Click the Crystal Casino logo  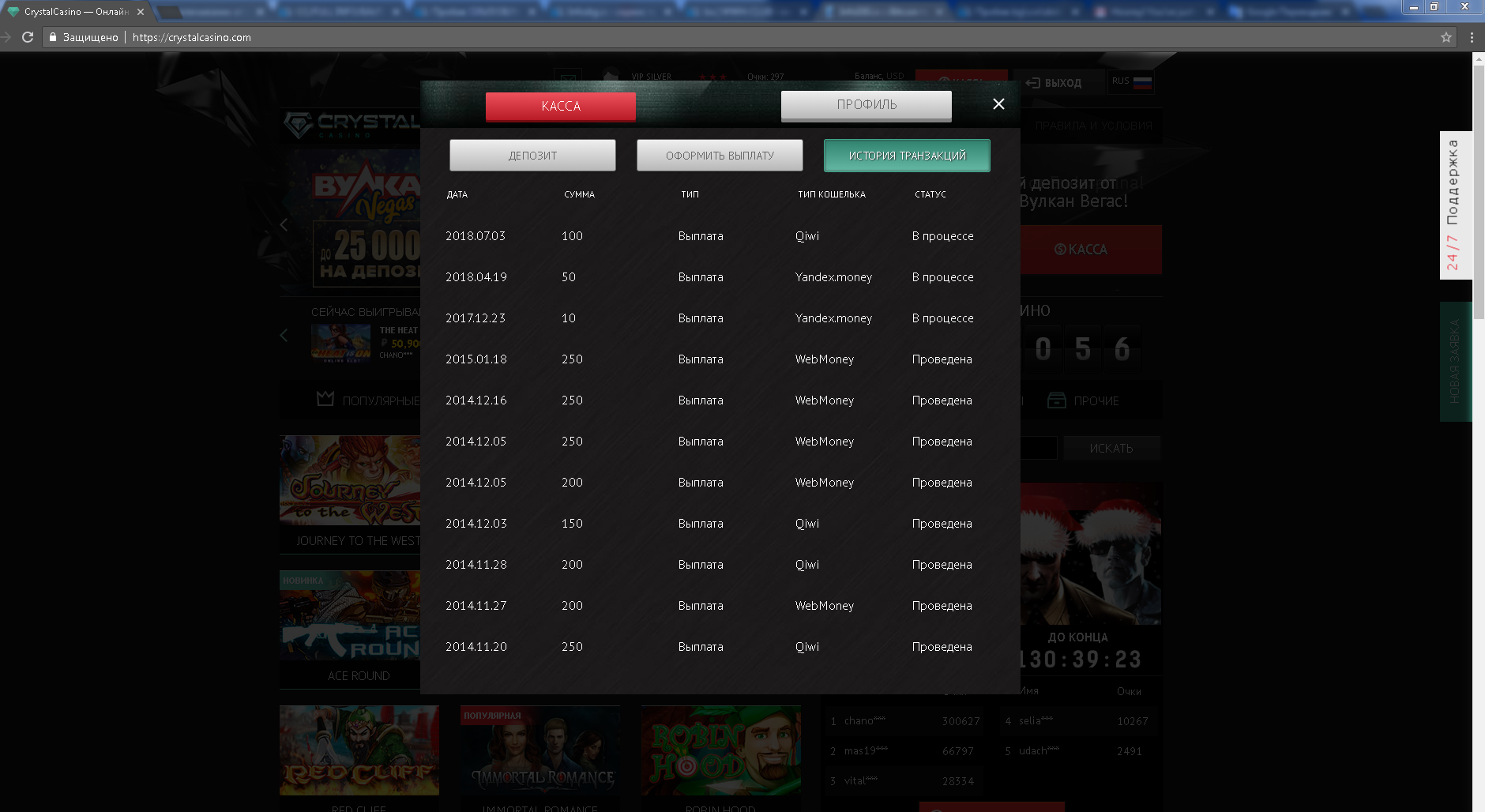coord(352,125)
